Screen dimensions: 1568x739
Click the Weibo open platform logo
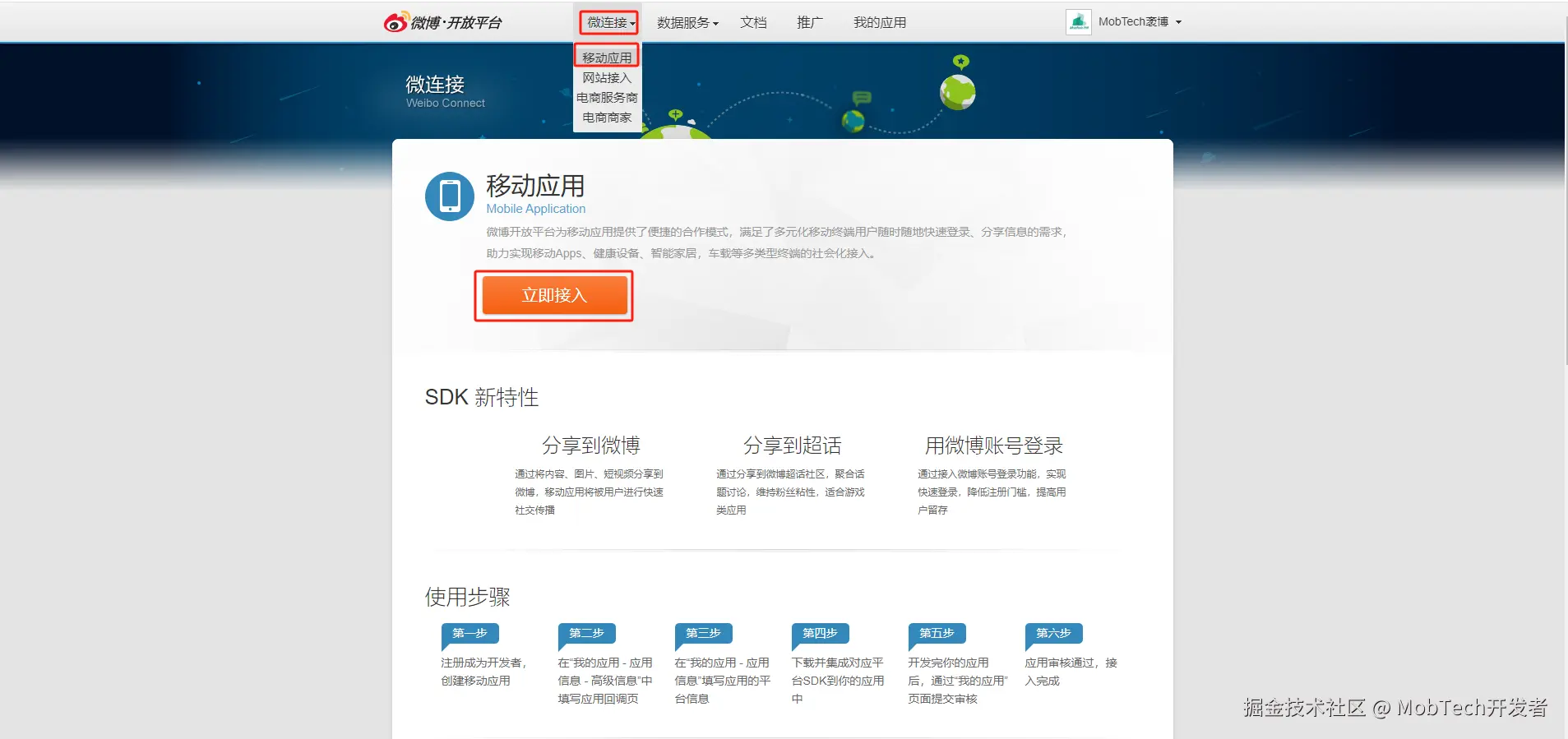click(x=442, y=22)
